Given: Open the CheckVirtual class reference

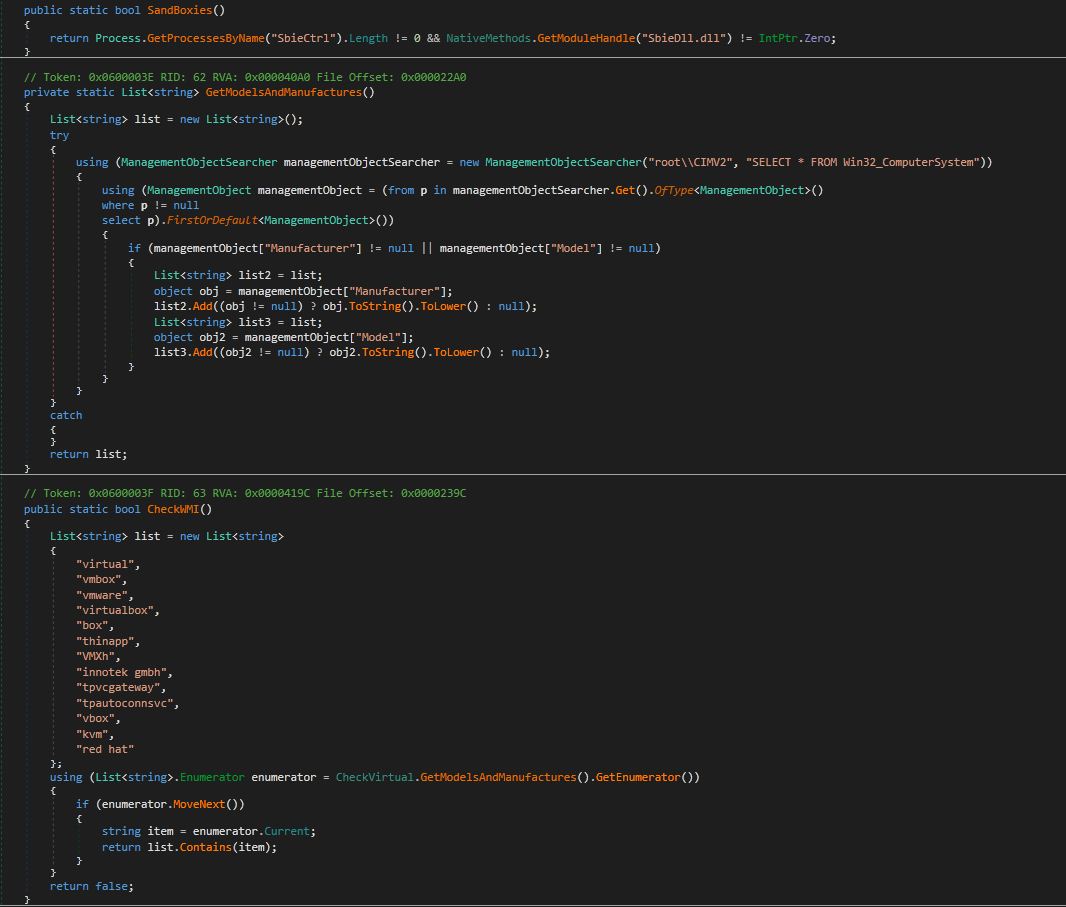Looking at the screenshot, I should coord(375,777).
